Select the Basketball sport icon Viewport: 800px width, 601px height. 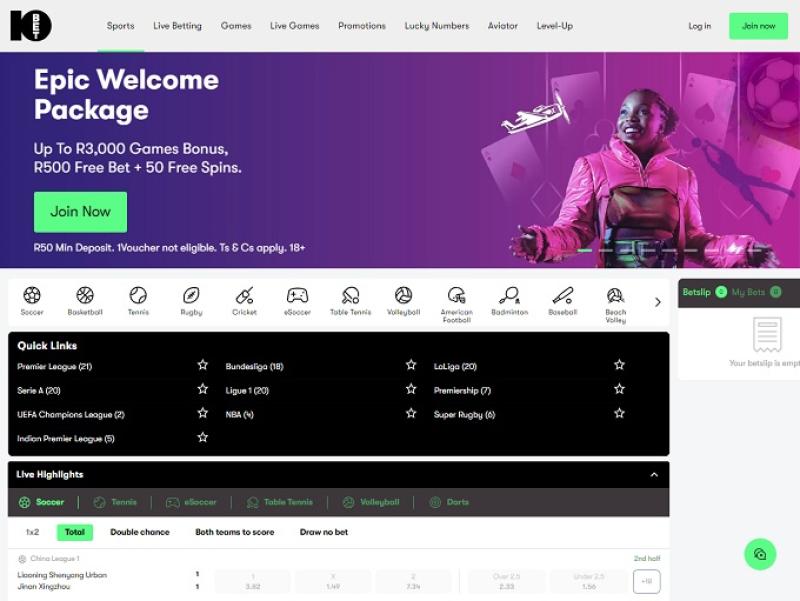tap(85, 296)
